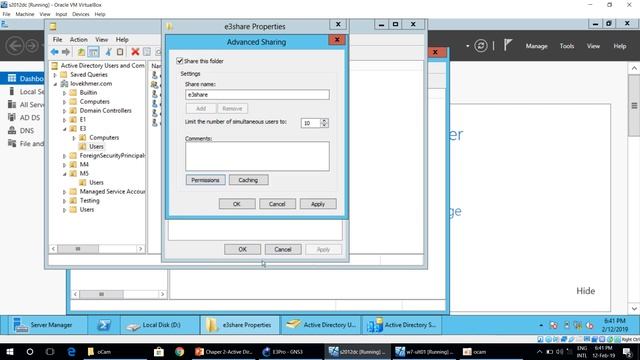The height and width of the screenshot is (360, 640).
Task: Click the Comments text box
Action: coord(257,156)
